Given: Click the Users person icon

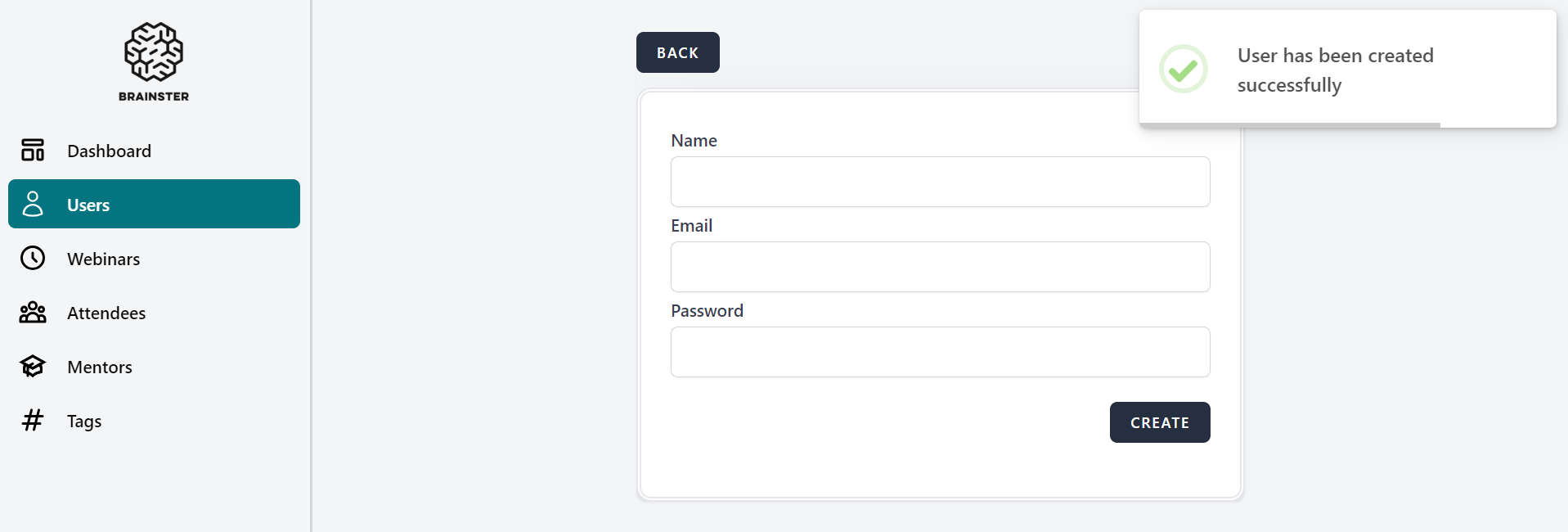Looking at the screenshot, I should pyautogui.click(x=33, y=204).
